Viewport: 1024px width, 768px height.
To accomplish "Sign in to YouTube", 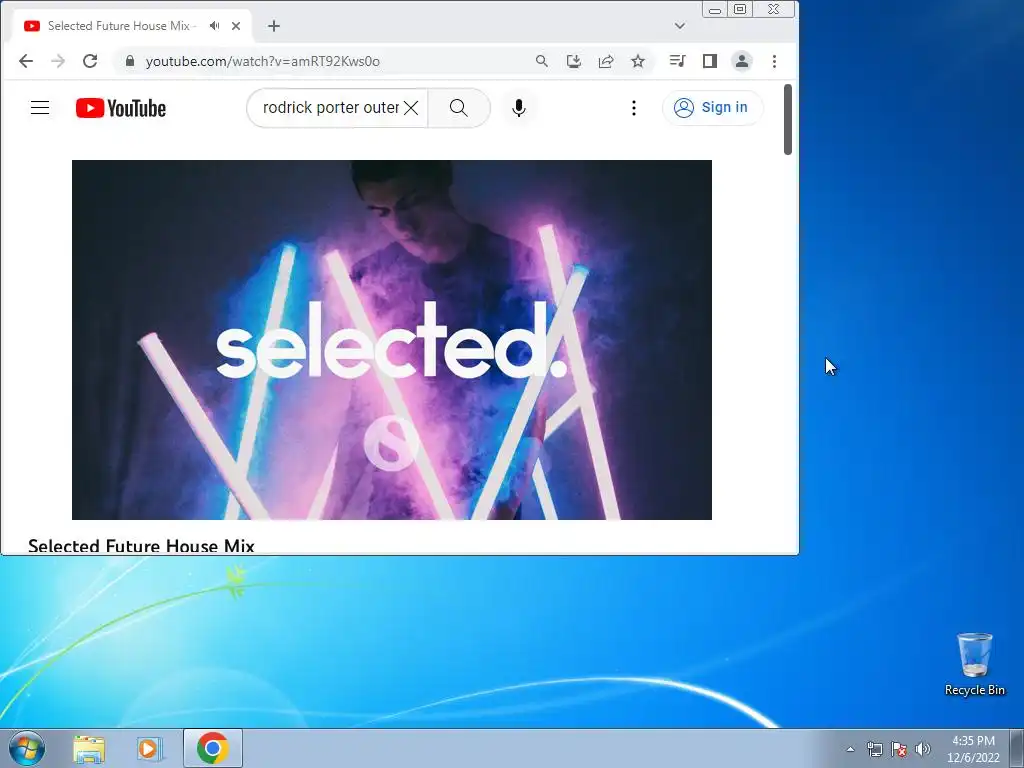I will tap(712, 108).
